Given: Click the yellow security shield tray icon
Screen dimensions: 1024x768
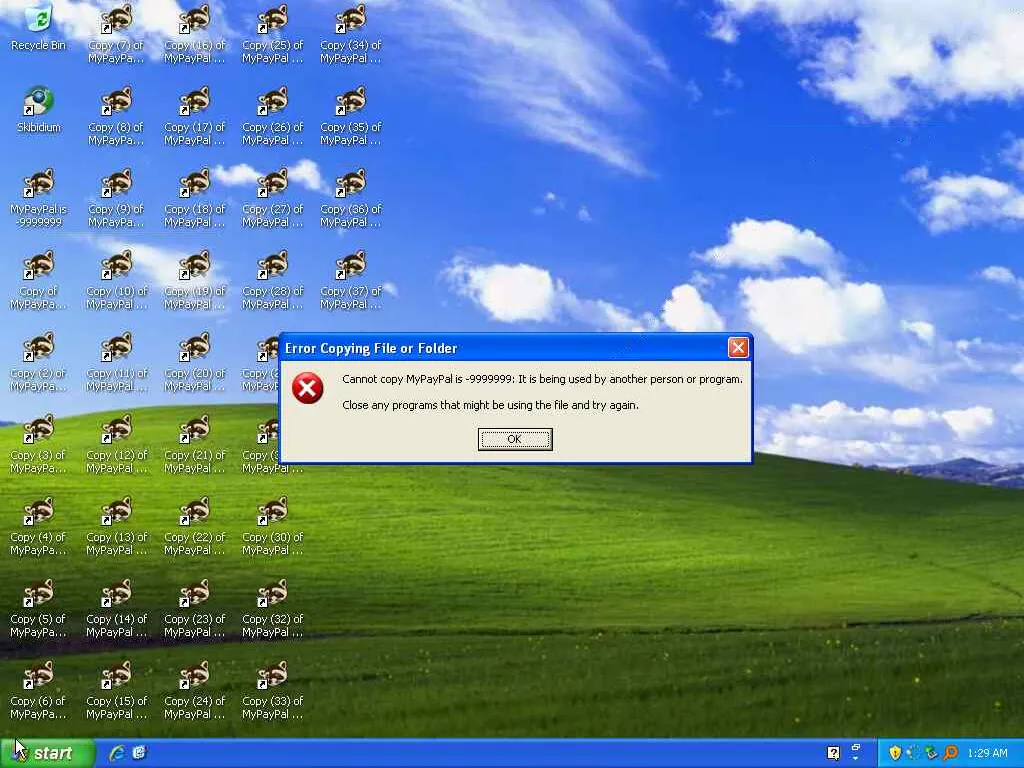Looking at the screenshot, I should [895, 753].
